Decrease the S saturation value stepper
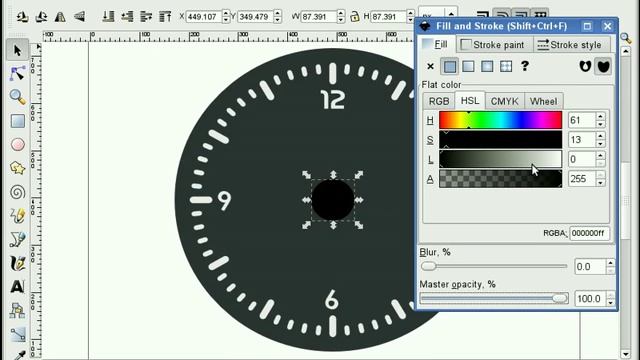 tap(600, 144)
